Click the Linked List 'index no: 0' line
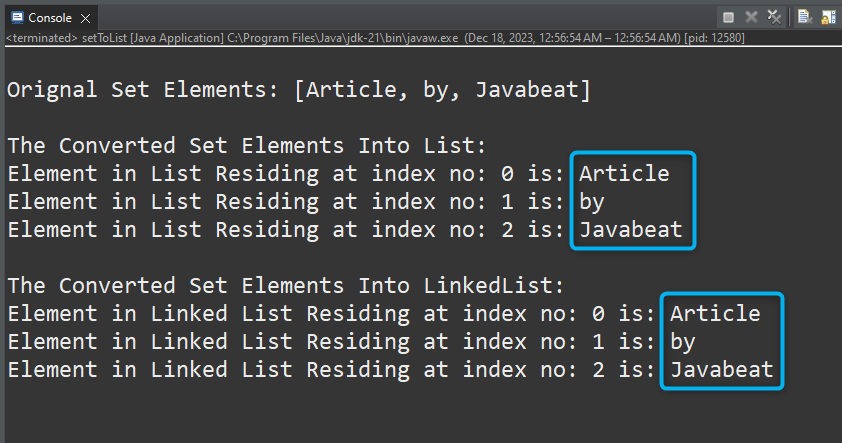This screenshot has height=443, width=842. click(384, 314)
